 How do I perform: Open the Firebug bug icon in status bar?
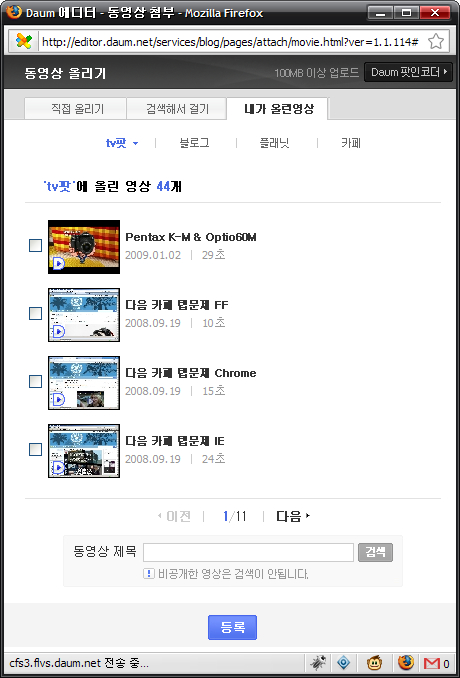318,663
